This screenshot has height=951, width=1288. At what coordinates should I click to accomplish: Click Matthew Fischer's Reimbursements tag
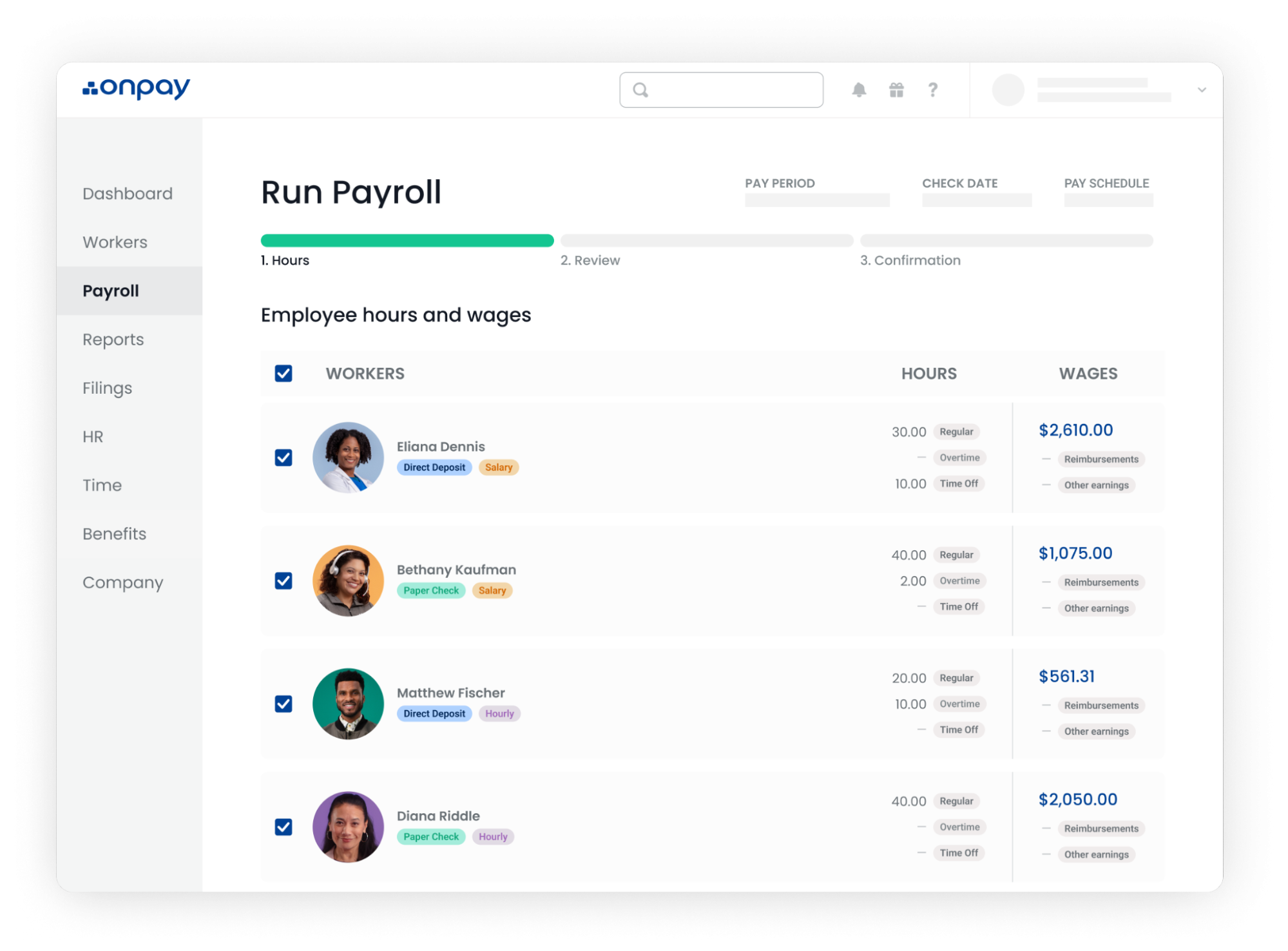(x=1101, y=706)
